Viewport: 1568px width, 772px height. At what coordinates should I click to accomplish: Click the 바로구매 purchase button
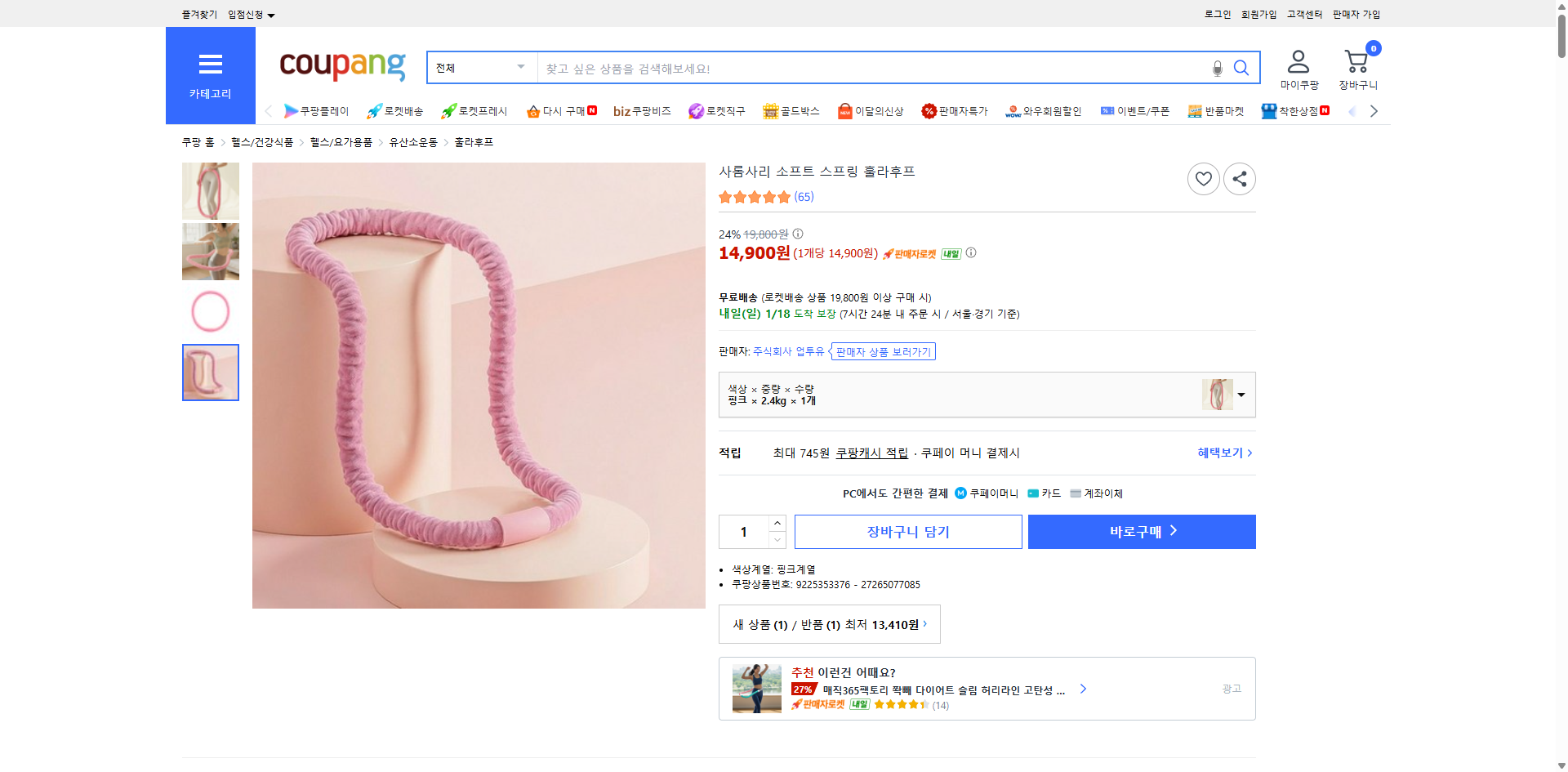click(x=1141, y=531)
